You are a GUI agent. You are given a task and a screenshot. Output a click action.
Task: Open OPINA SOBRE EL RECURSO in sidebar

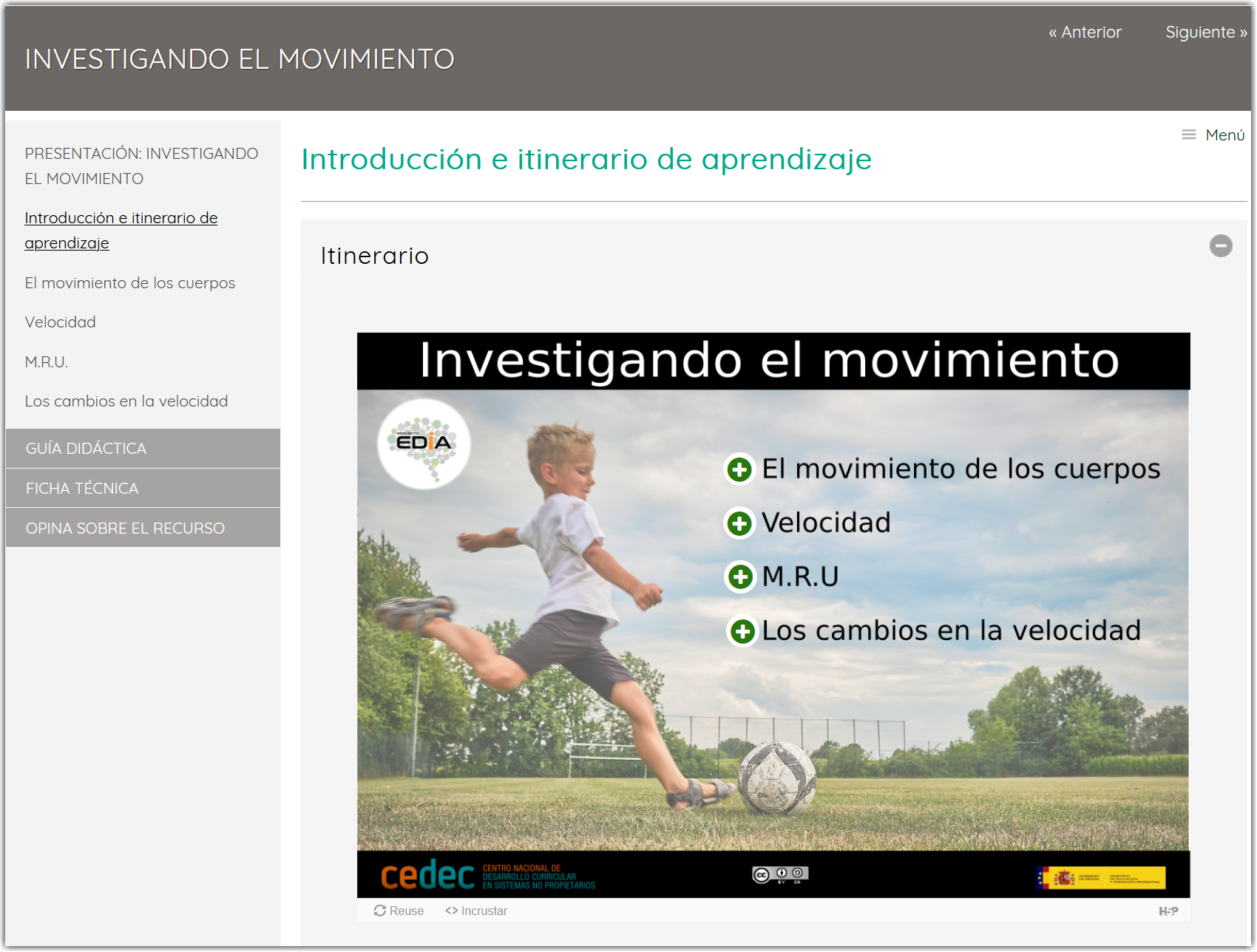(x=143, y=528)
